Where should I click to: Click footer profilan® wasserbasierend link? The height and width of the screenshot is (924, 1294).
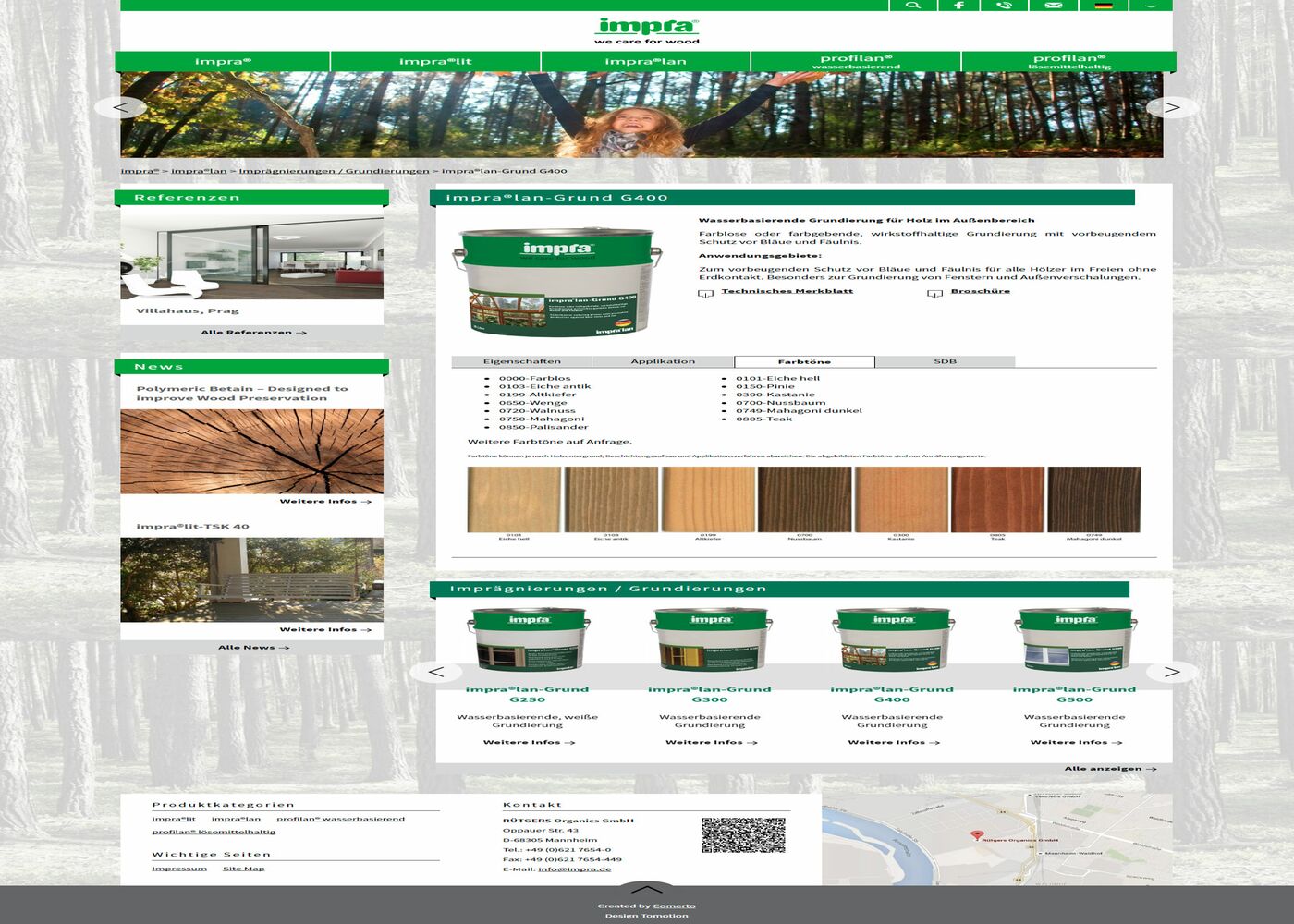[340, 819]
